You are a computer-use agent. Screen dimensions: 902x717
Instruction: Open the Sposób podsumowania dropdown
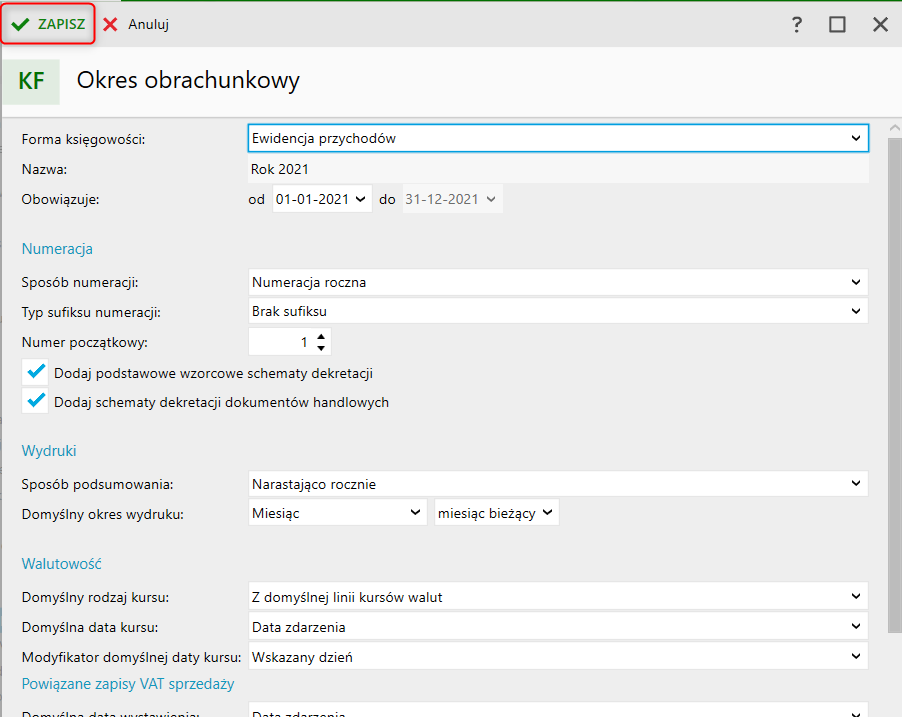(558, 484)
